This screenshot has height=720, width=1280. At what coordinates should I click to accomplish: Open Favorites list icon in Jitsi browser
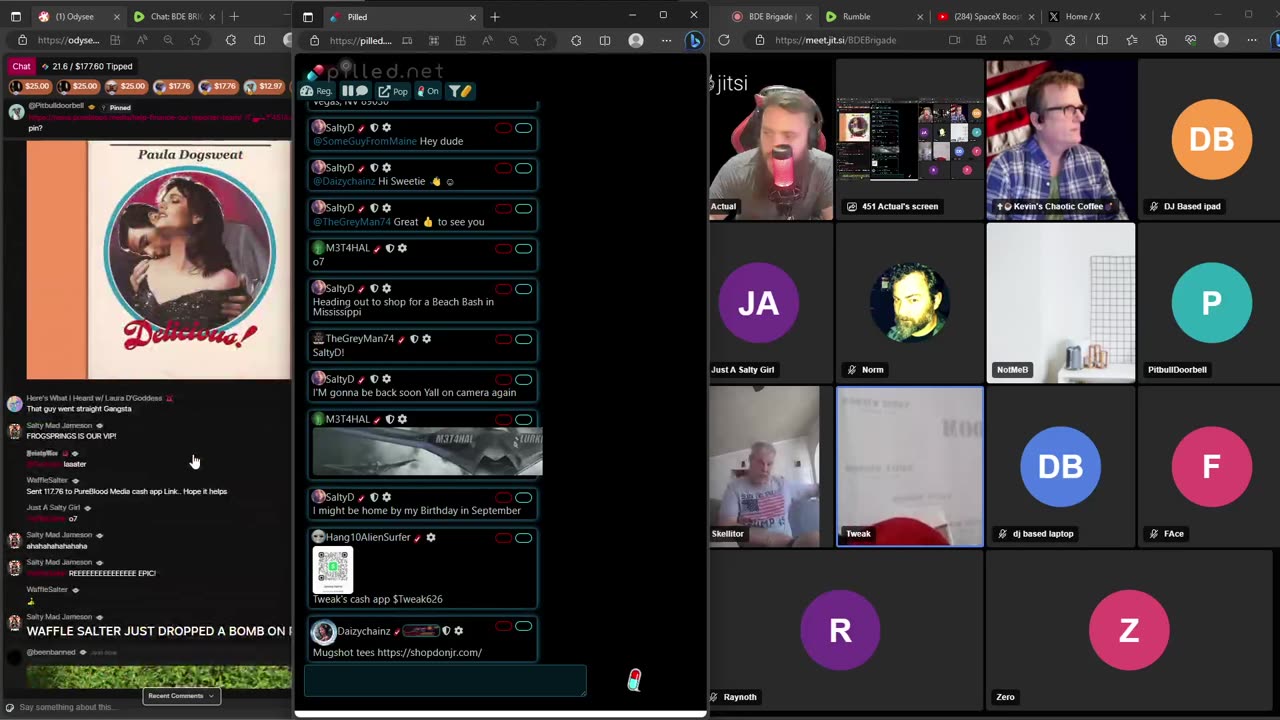tap(1131, 40)
